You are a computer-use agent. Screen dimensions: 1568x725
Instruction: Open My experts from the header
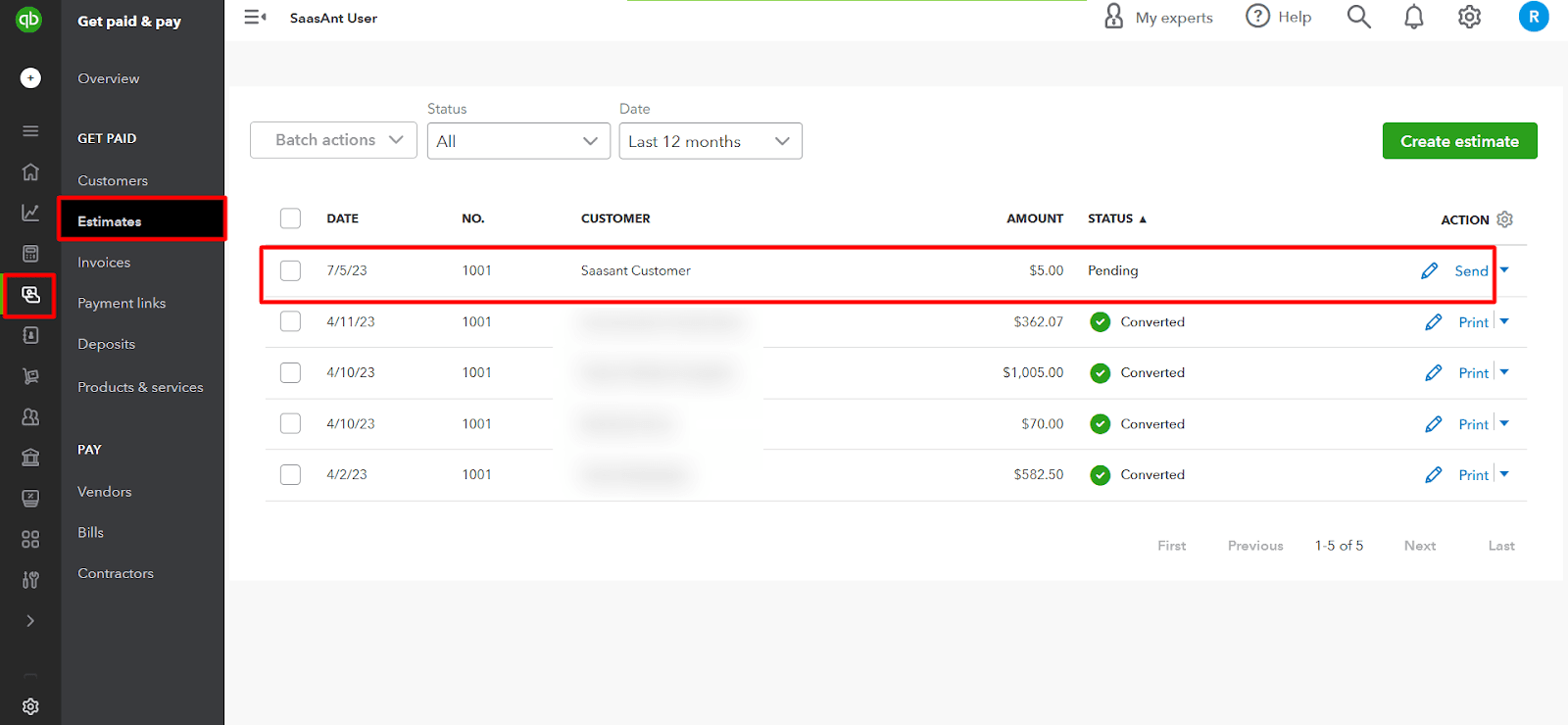click(1158, 17)
